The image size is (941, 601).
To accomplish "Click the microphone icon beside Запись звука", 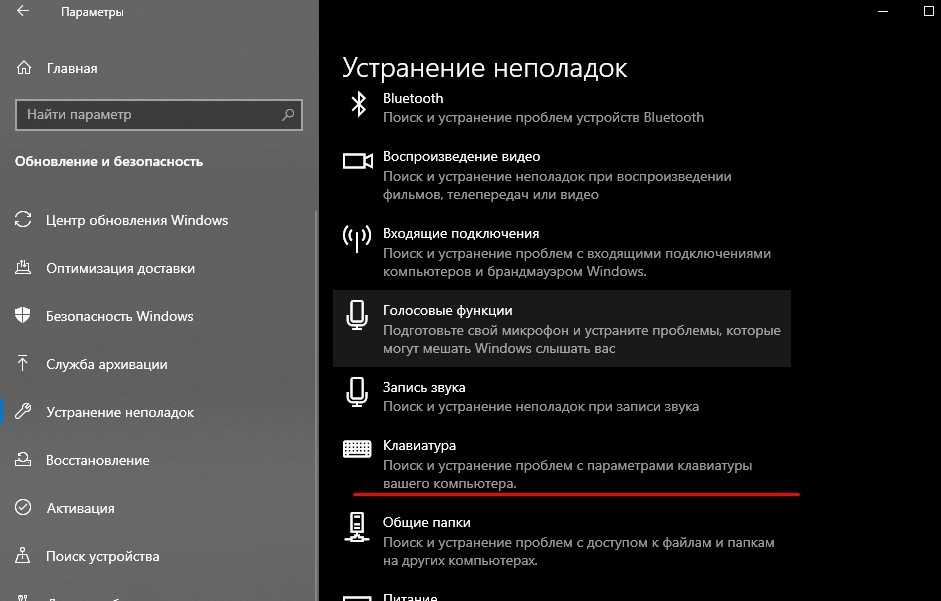I will coord(357,392).
